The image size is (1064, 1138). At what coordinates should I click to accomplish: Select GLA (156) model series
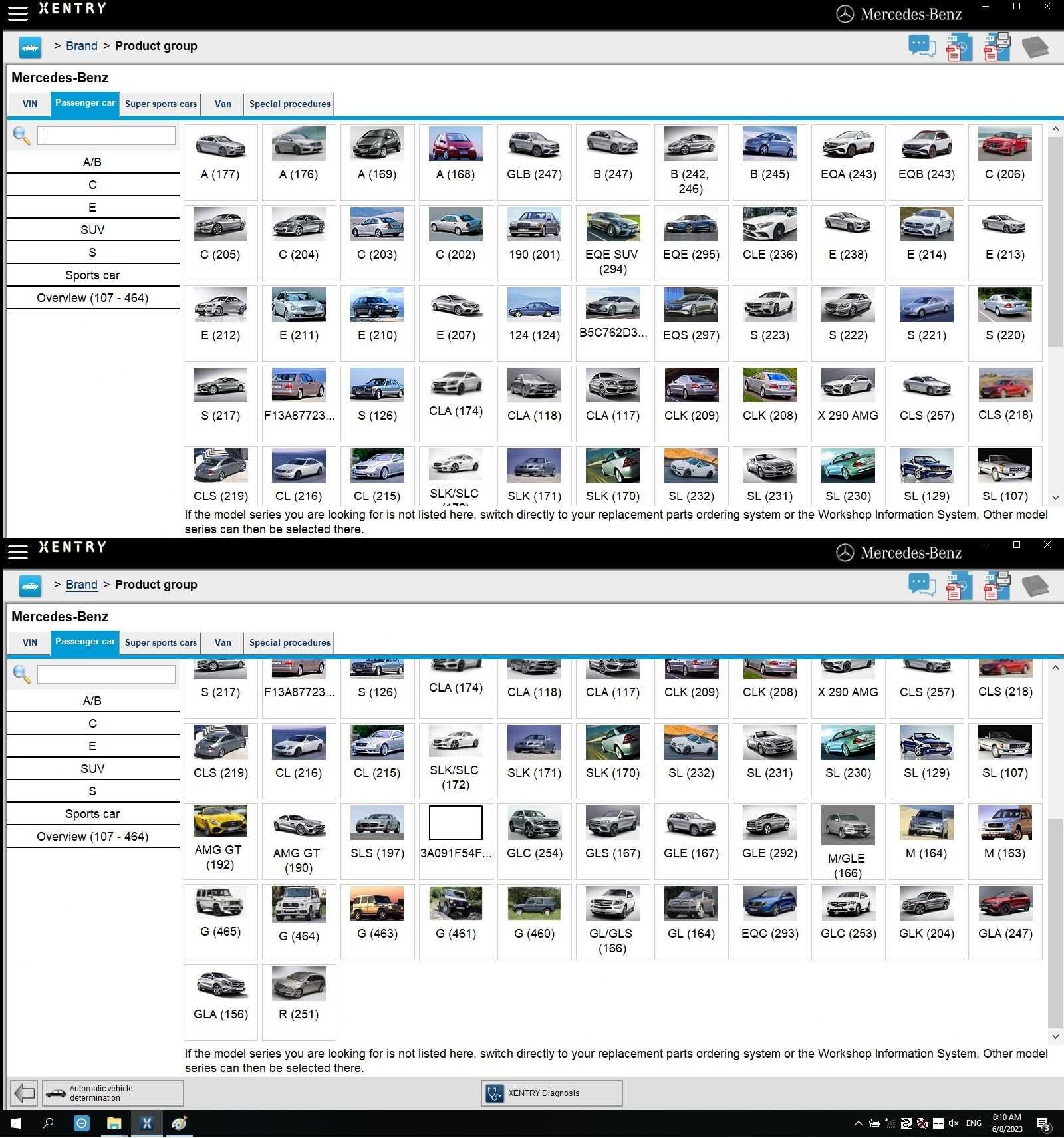(x=220, y=1002)
